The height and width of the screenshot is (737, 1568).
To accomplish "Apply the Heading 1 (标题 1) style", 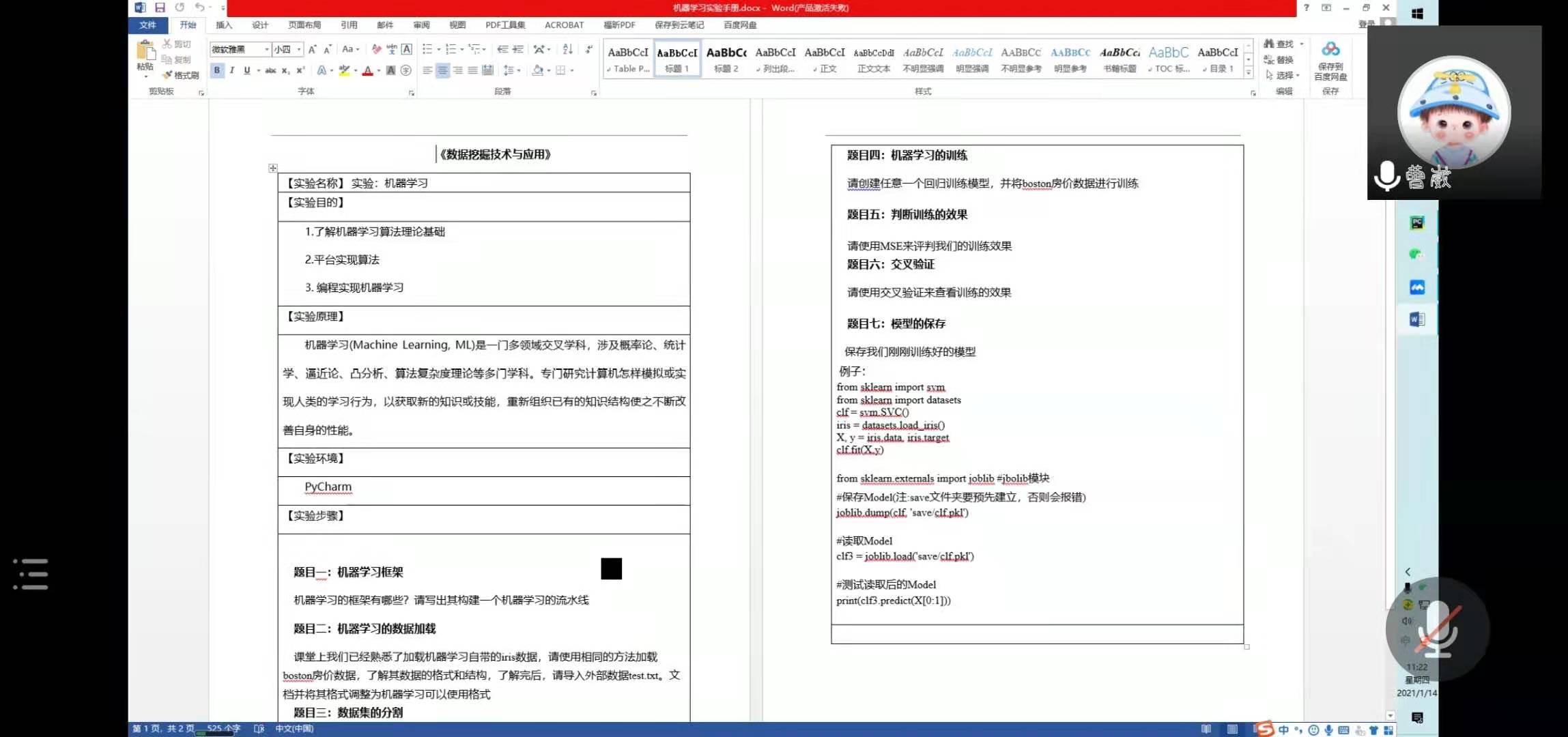I will click(x=677, y=59).
